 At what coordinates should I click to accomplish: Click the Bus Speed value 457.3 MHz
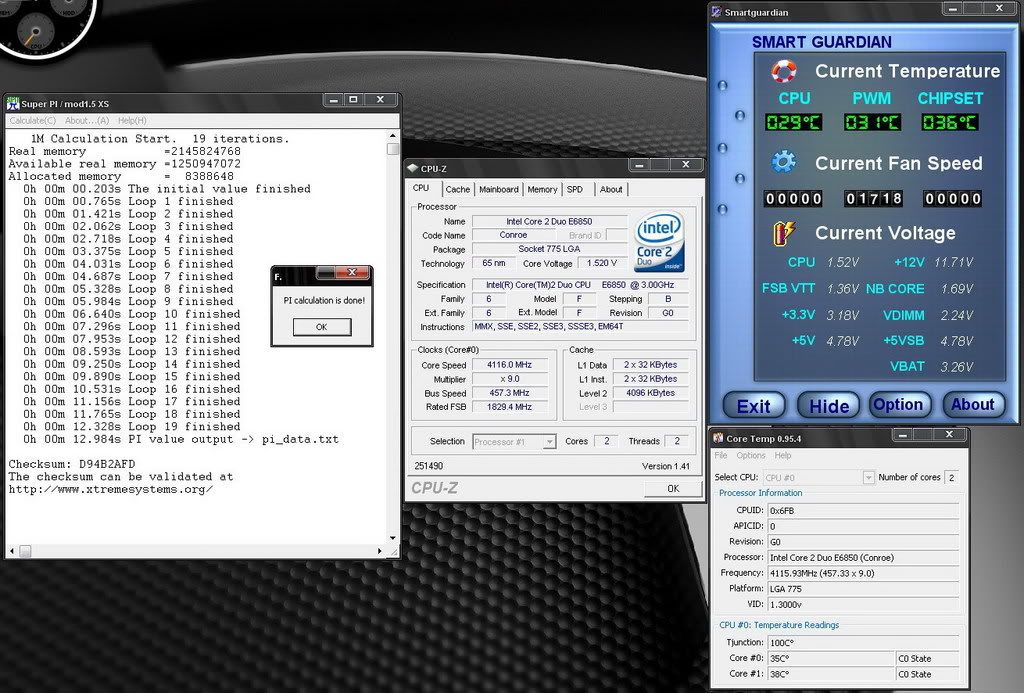click(x=509, y=393)
